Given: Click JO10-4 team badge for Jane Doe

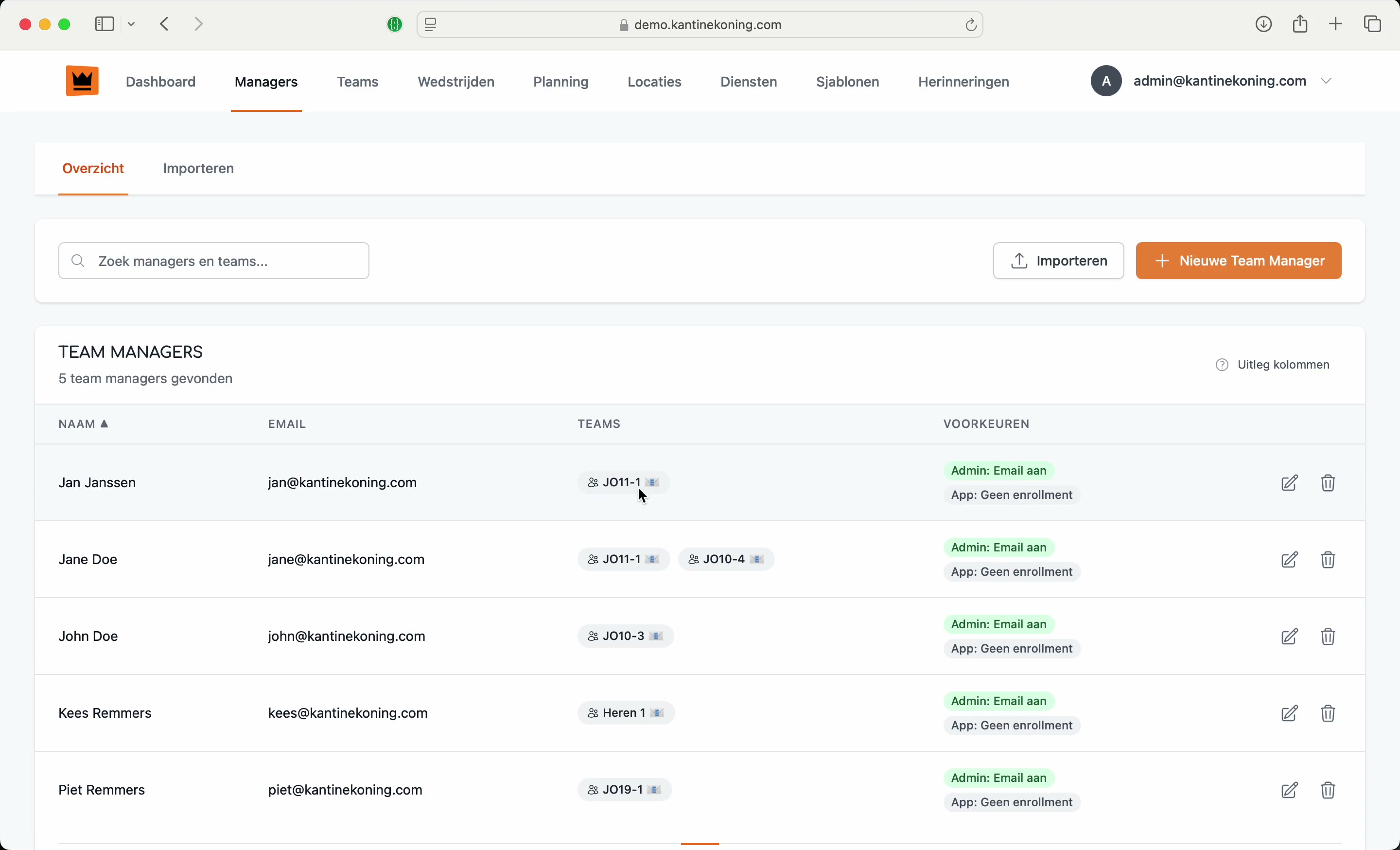Looking at the screenshot, I should 726,560.
